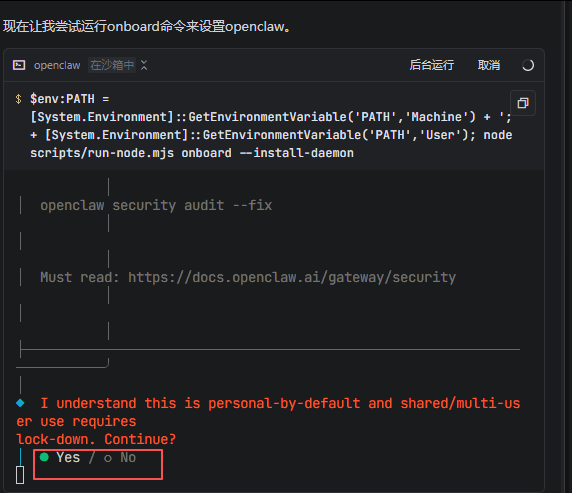Click the 在沙箱中 sandbox badge
This screenshot has height=493, width=572.
click(112, 65)
